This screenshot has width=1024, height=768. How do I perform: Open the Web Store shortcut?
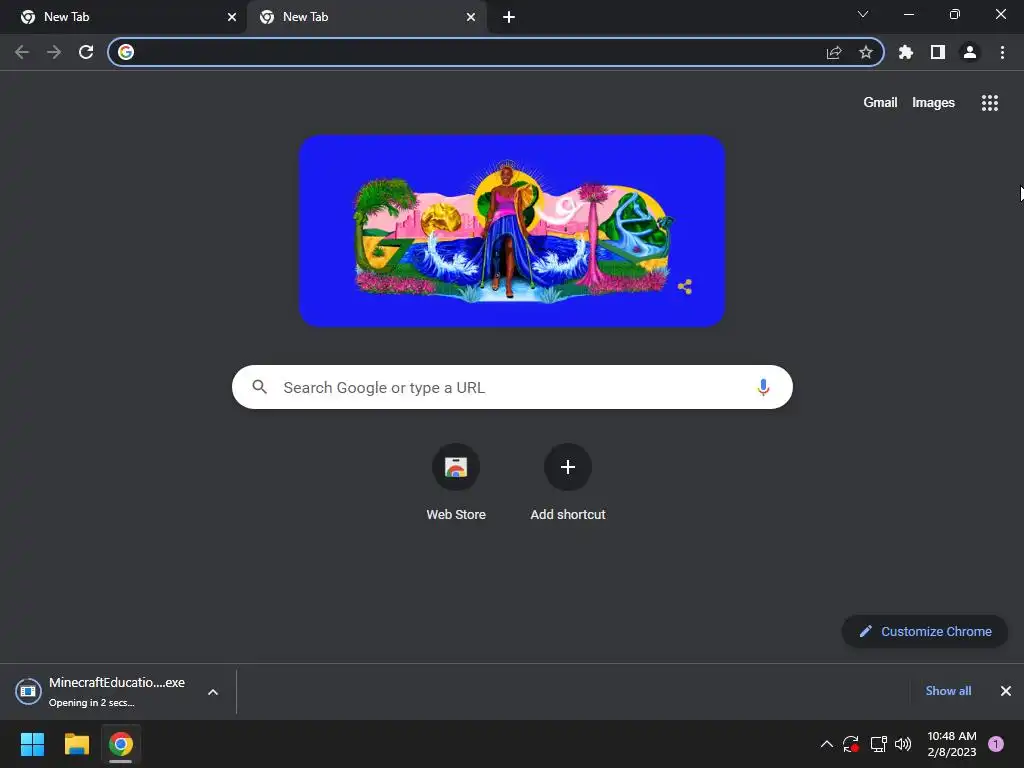tap(456, 483)
